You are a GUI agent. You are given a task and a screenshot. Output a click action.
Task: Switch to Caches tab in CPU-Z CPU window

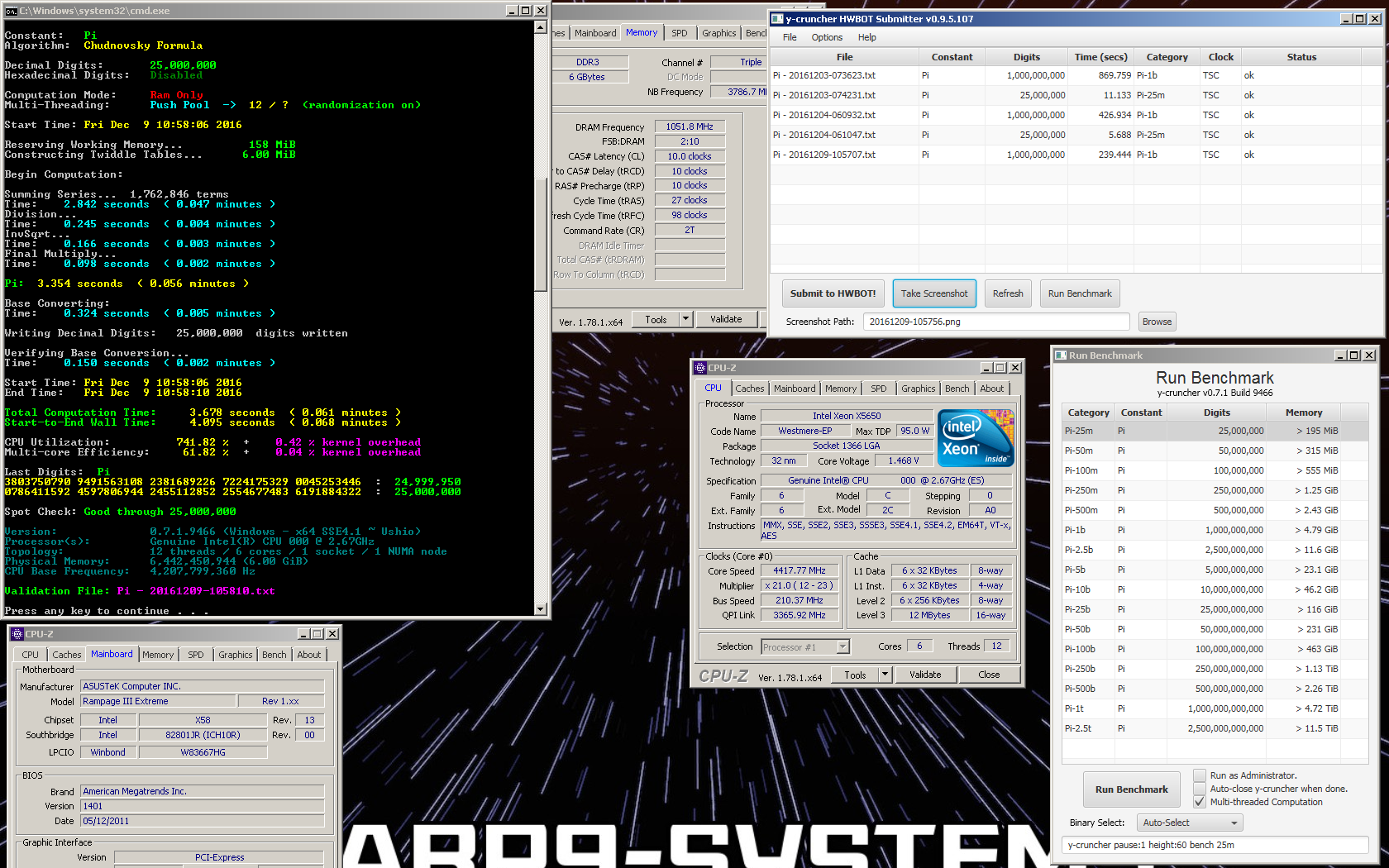[x=750, y=389]
